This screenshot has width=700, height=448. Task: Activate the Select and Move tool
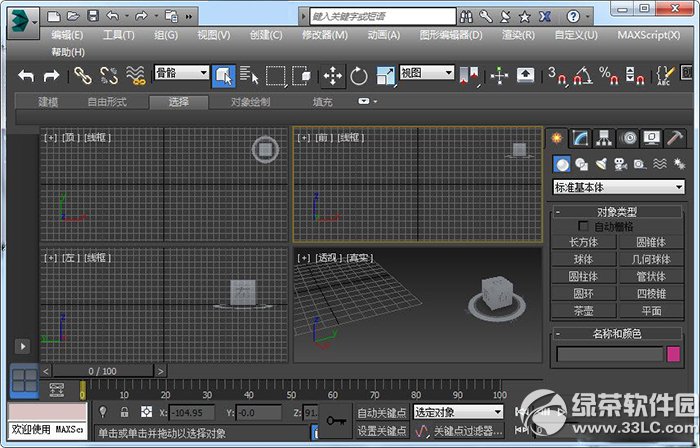(333, 76)
